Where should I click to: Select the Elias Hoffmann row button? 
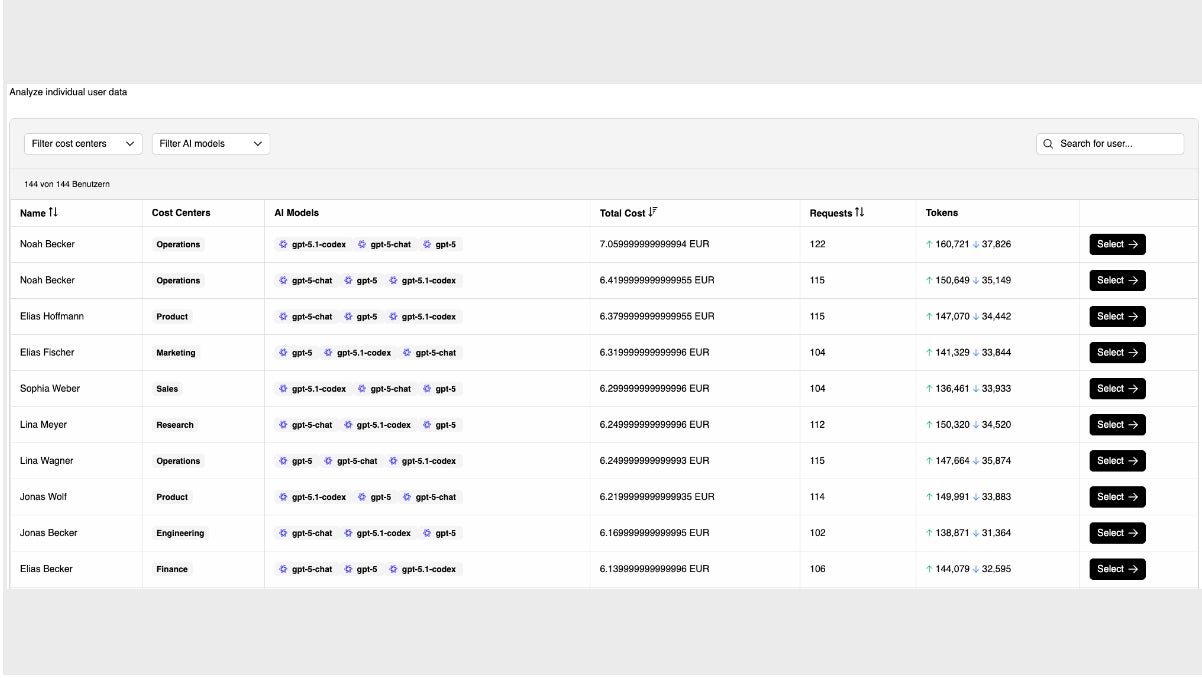[1117, 316]
